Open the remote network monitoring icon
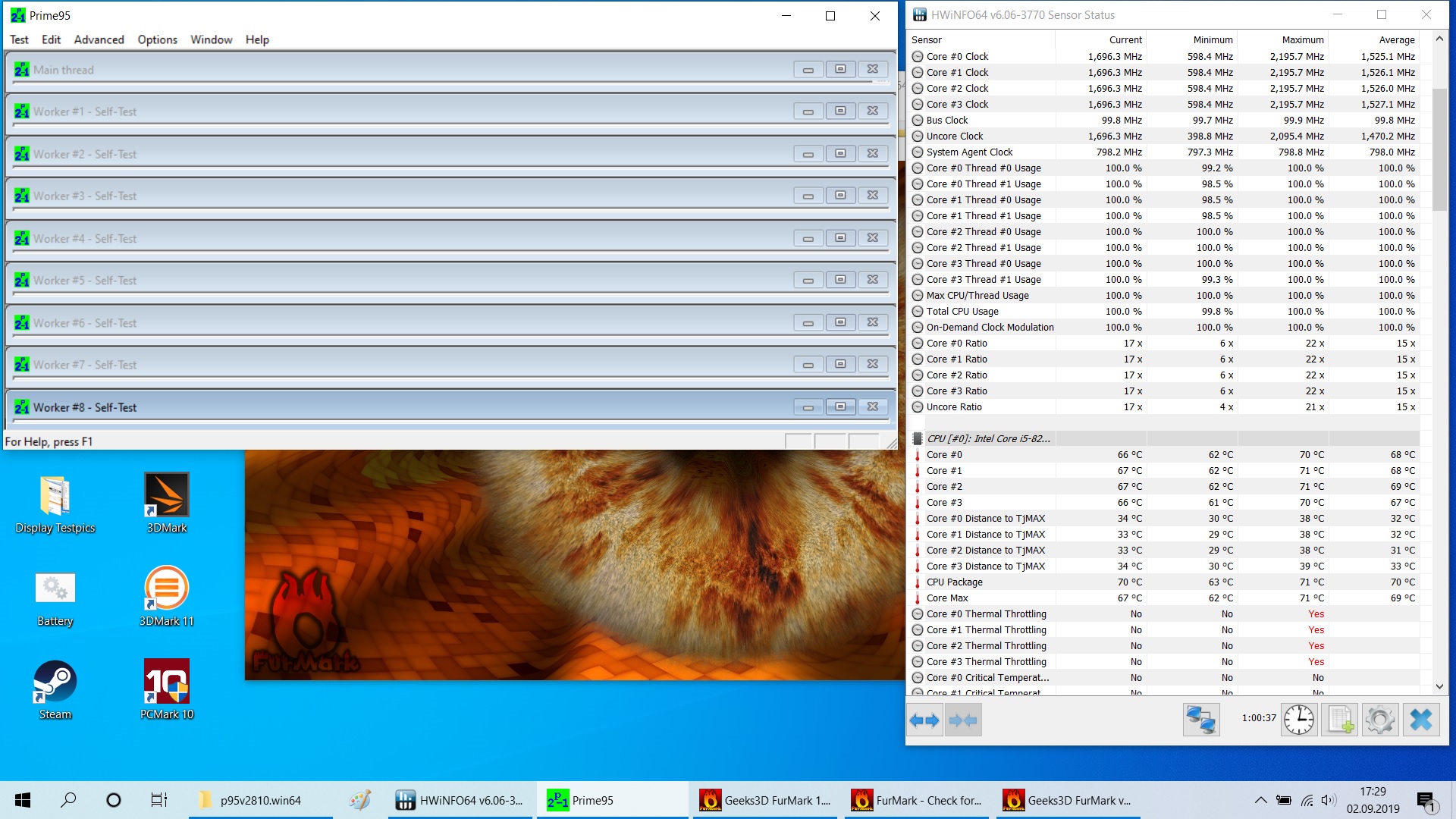1456x819 pixels. pos(1201,720)
